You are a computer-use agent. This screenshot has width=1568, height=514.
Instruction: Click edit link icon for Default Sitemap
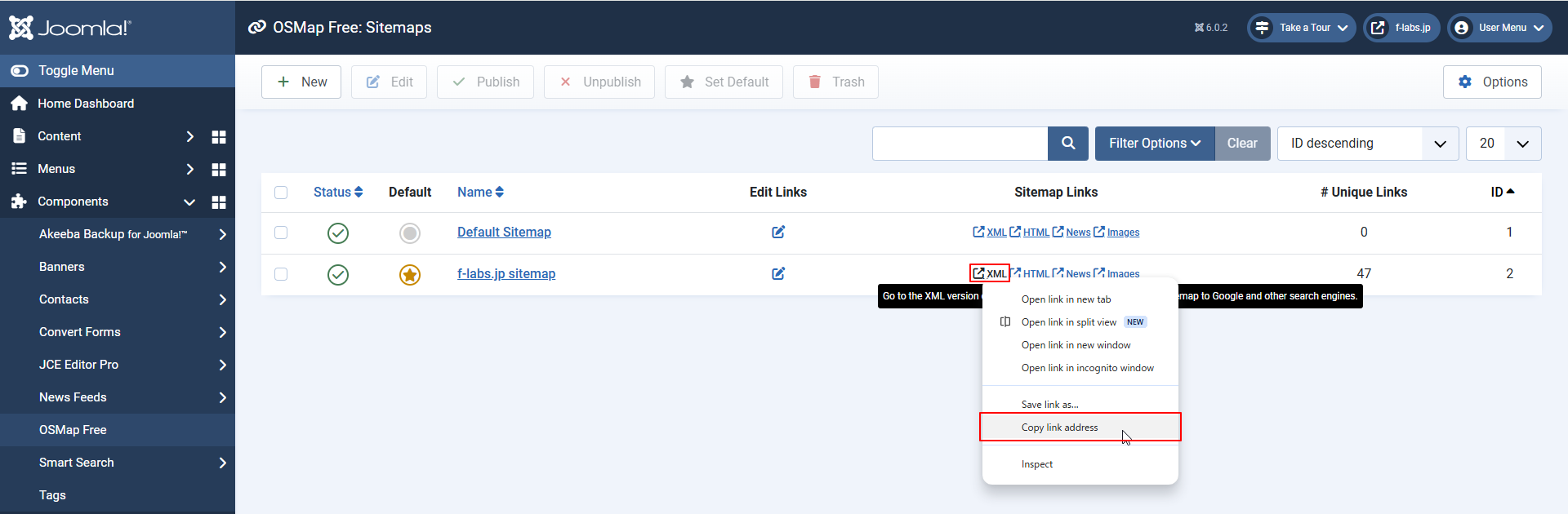click(778, 233)
